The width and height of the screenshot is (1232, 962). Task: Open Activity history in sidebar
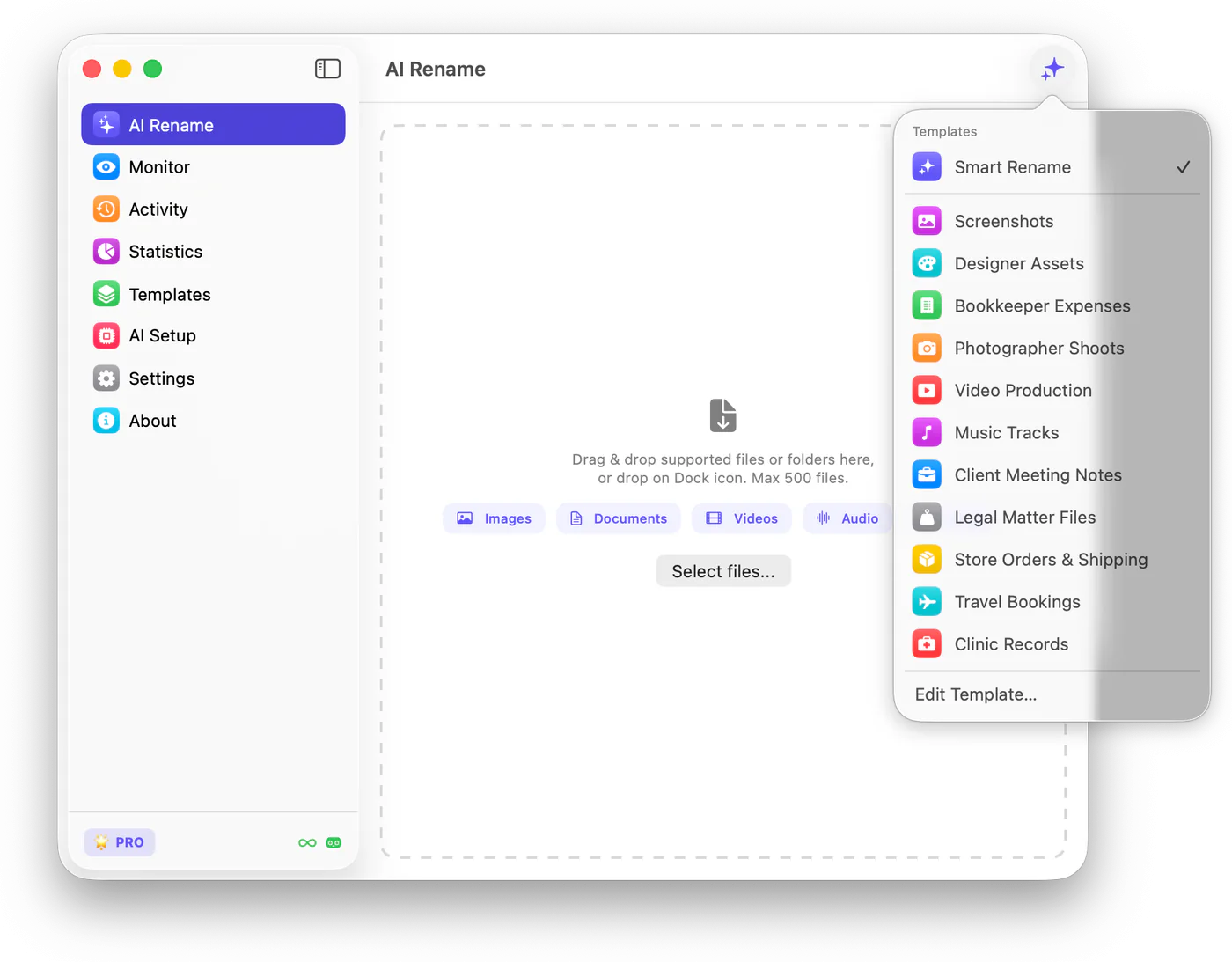coord(213,209)
